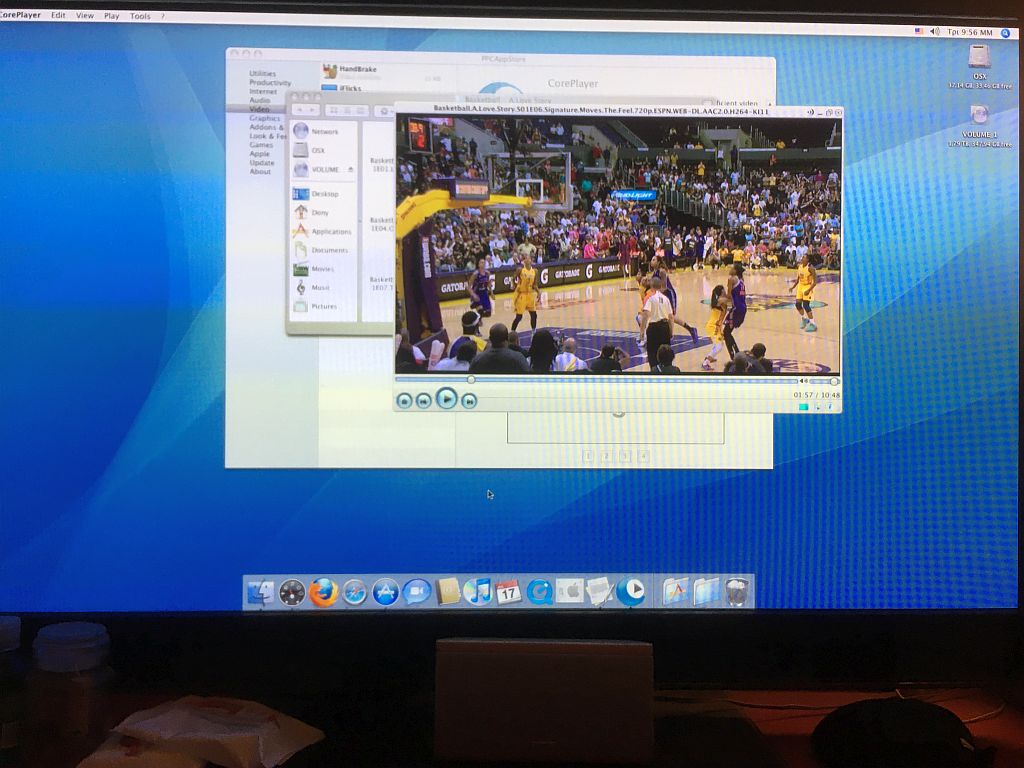This screenshot has height=768, width=1024.
Task: Open the VOLUME 1 disc on the desktop
Action: tap(979, 116)
